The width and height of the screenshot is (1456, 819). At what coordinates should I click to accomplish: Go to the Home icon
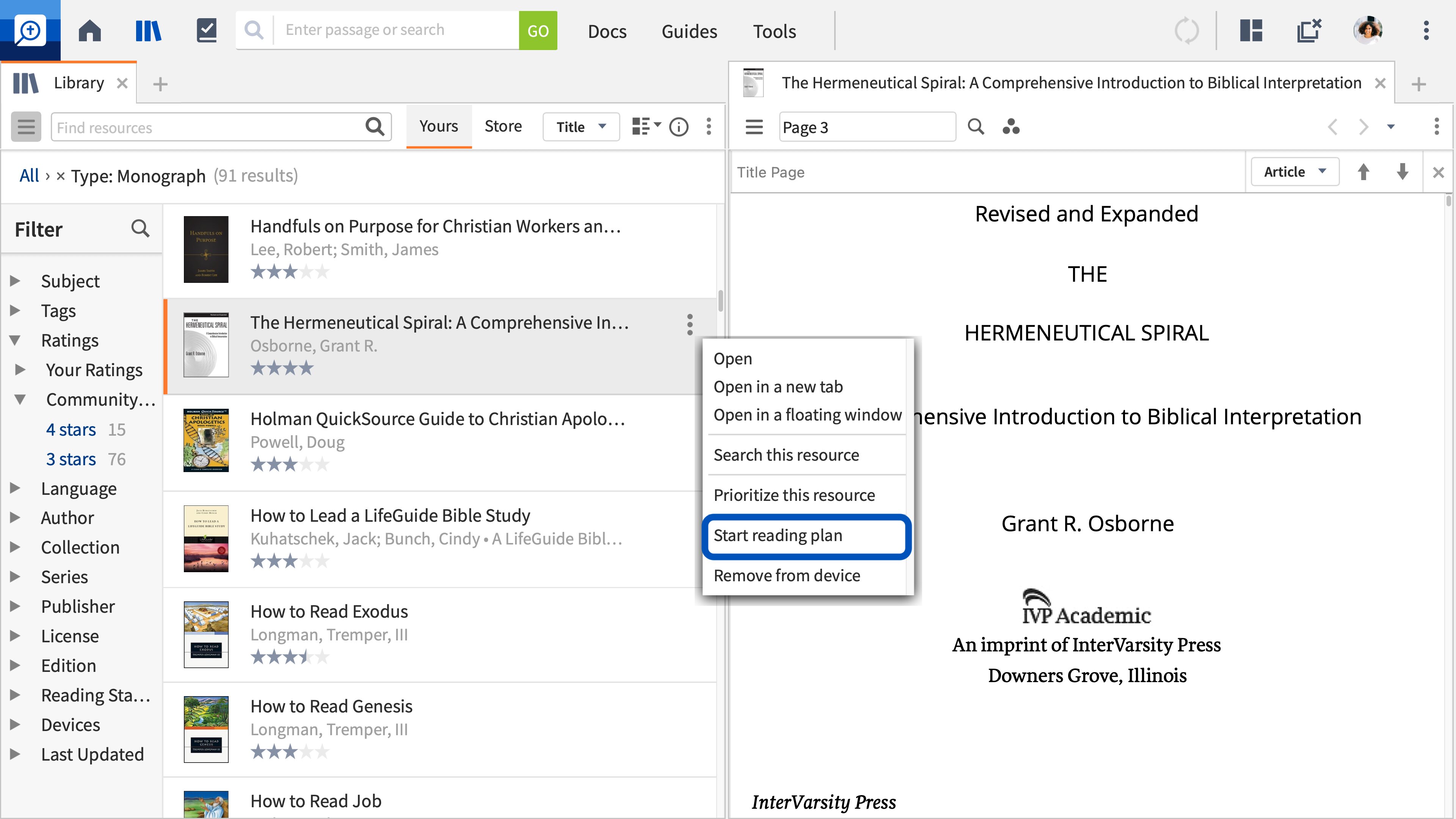pos(89,30)
